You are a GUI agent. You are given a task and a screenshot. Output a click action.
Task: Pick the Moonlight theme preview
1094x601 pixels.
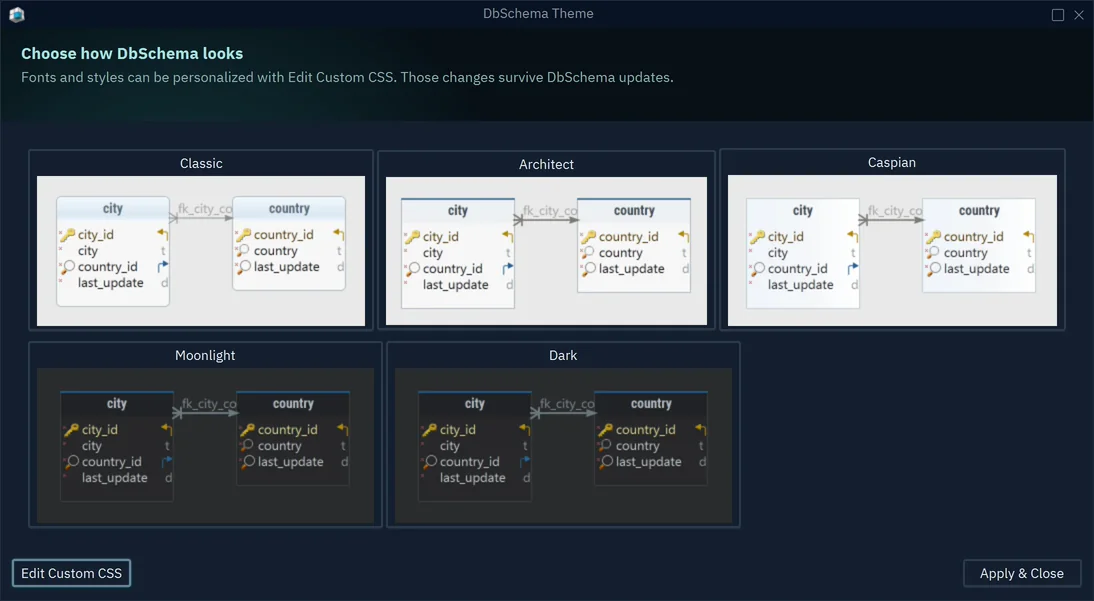205,446
